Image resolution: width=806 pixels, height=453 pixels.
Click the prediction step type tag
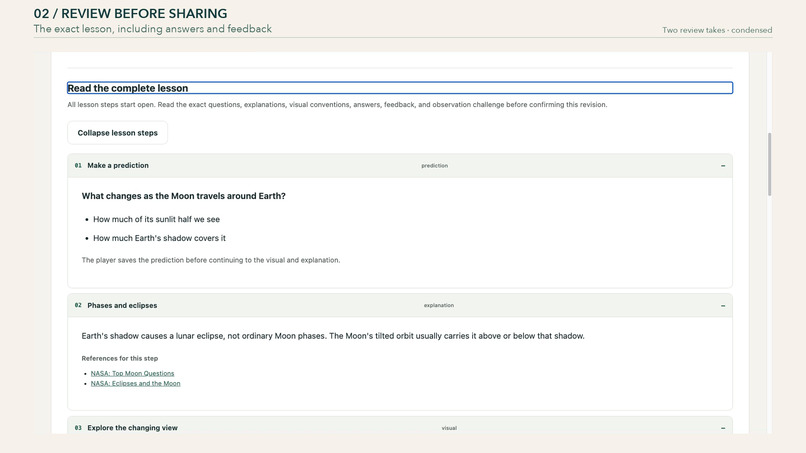[434, 166]
